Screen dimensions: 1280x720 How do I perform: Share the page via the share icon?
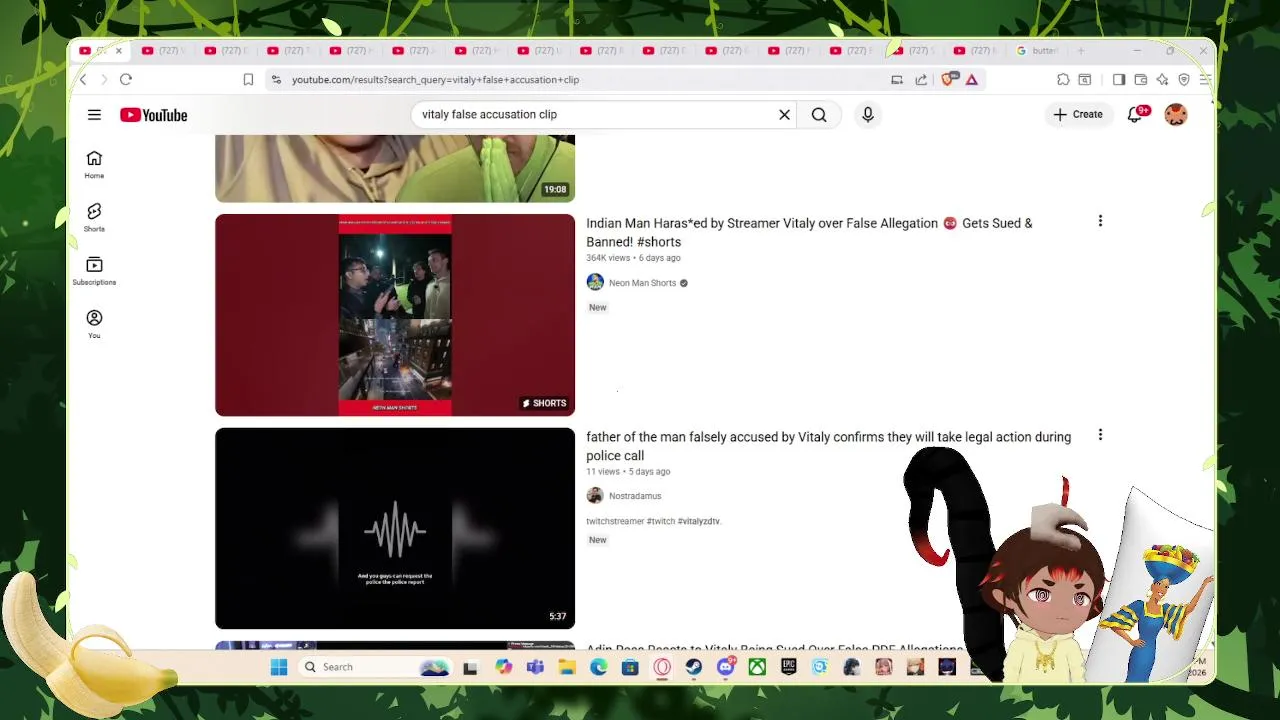pyautogui.click(x=921, y=80)
